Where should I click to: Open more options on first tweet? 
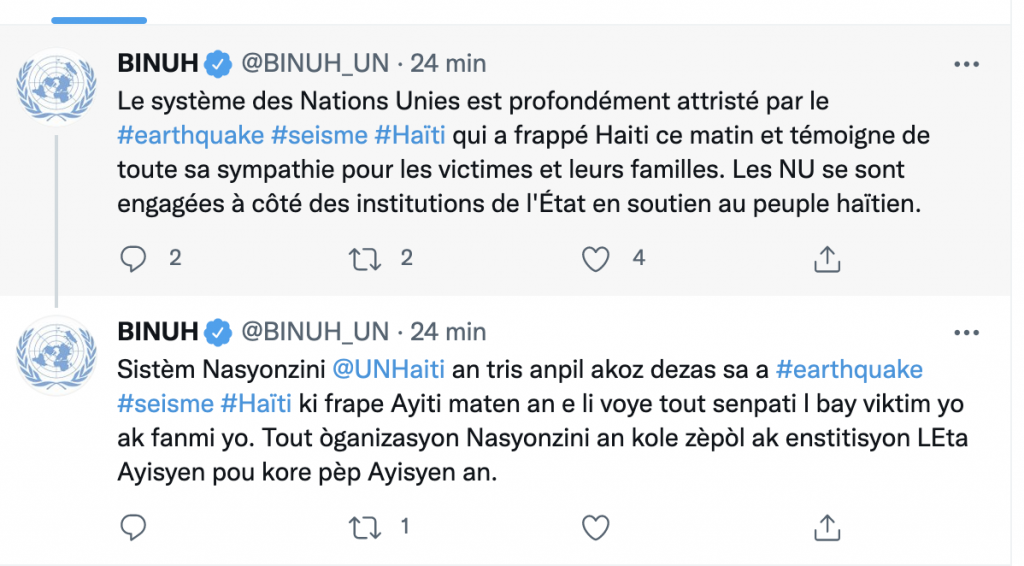pyautogui.click(x=965, y=64)
